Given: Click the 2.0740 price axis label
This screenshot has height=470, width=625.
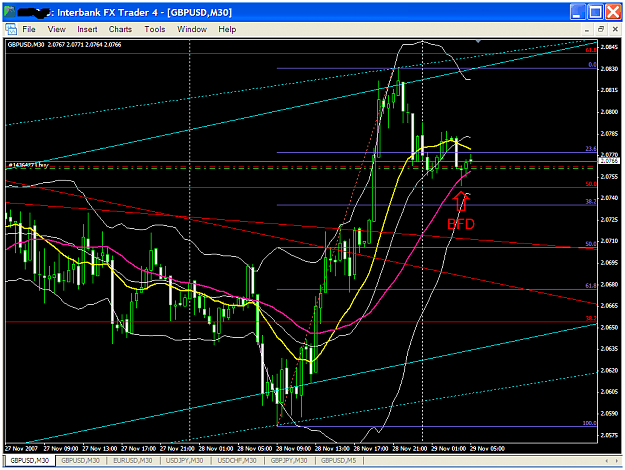Looking at the screenshot, I should tap(609, 198).
